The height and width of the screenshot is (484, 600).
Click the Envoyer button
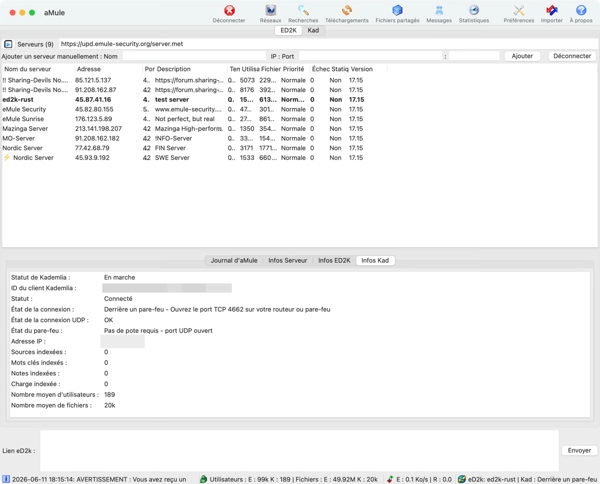click(579, 450)
